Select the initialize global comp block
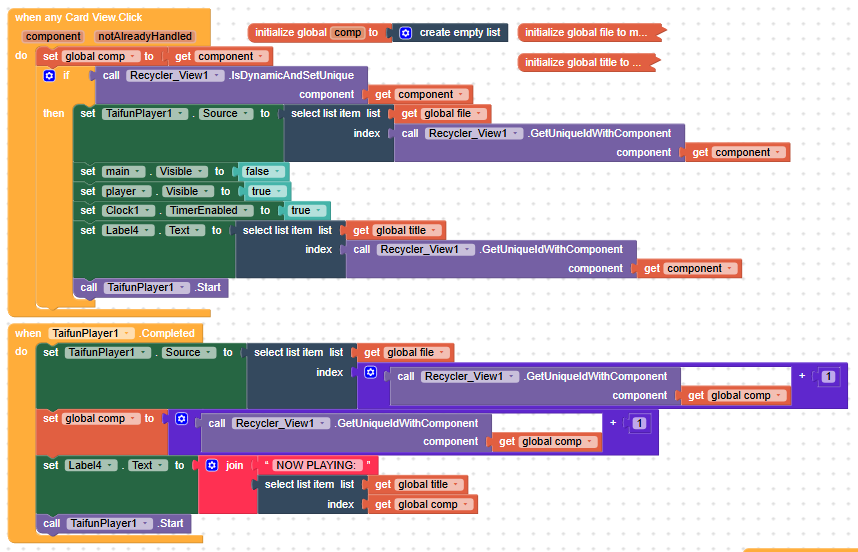Screen dimensions: 858x552 [318, 33]
